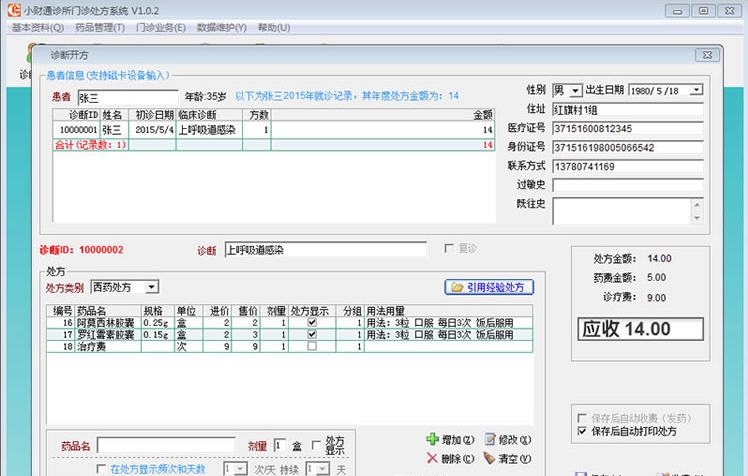Click the red X delete icon

click(x=432, y=458)
